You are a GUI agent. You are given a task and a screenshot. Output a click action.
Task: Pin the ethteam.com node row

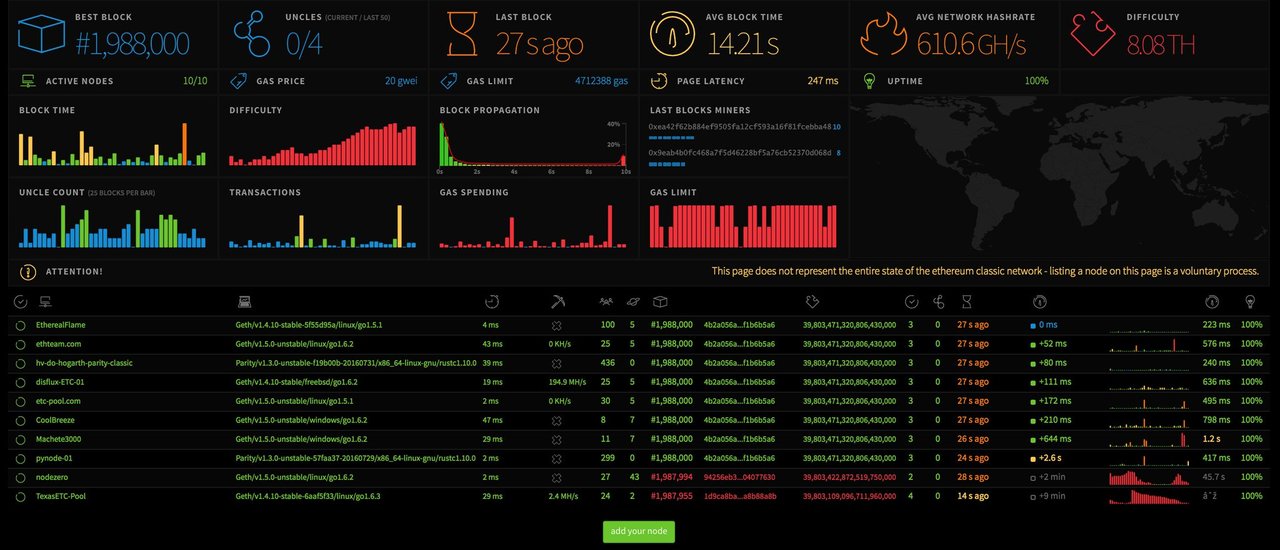[20, 344]
